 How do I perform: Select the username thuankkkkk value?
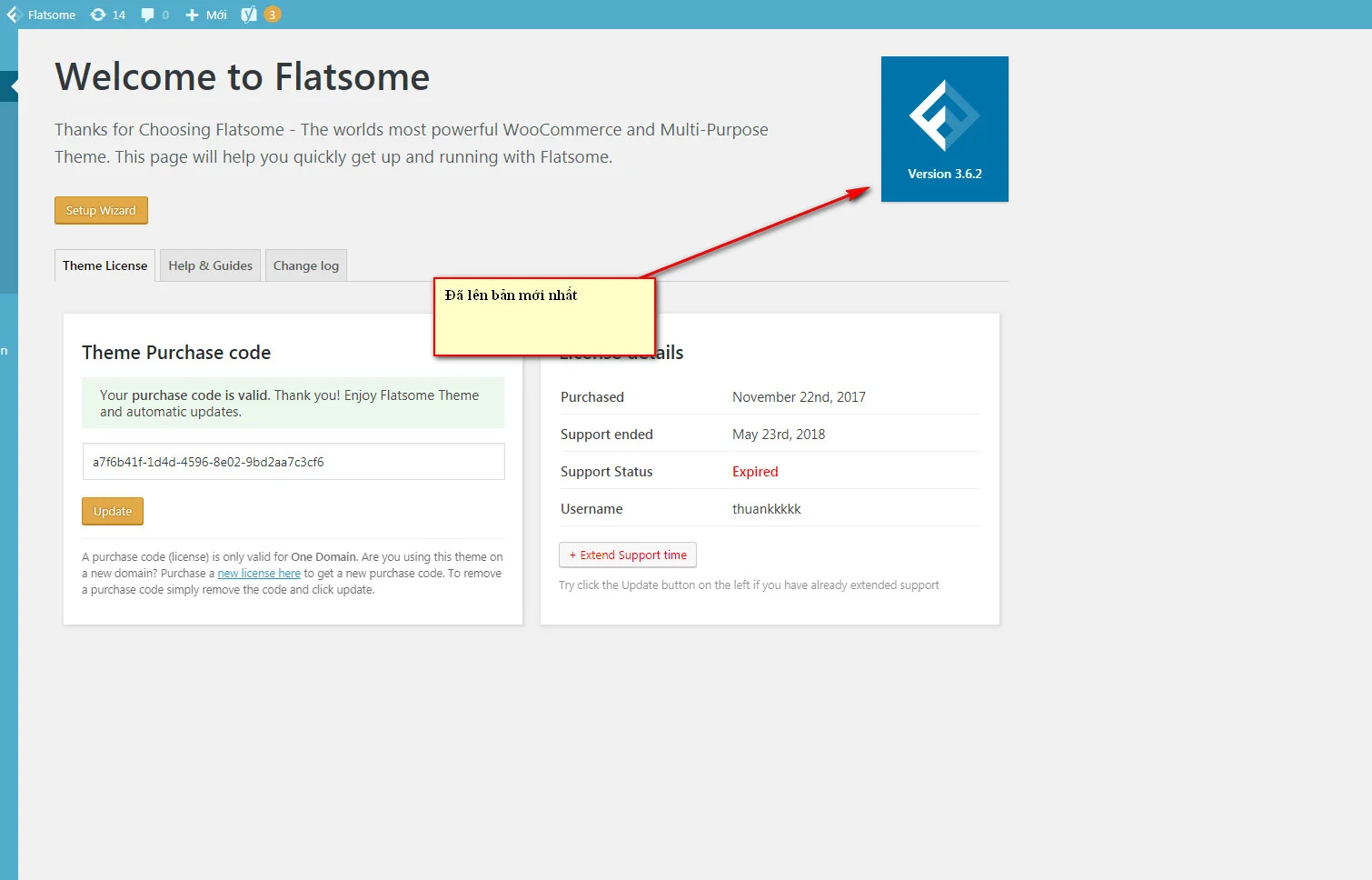[x=767, y=509]
